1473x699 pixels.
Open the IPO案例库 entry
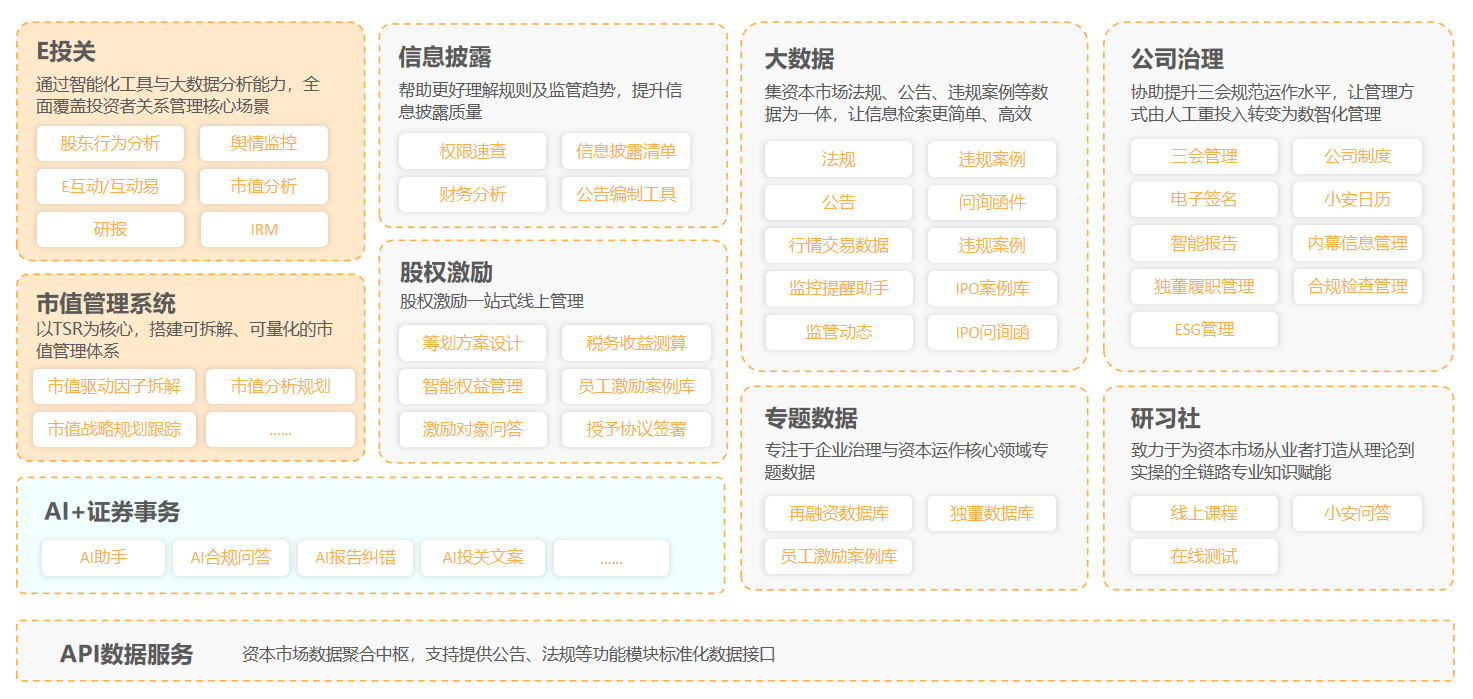(991, 288)
